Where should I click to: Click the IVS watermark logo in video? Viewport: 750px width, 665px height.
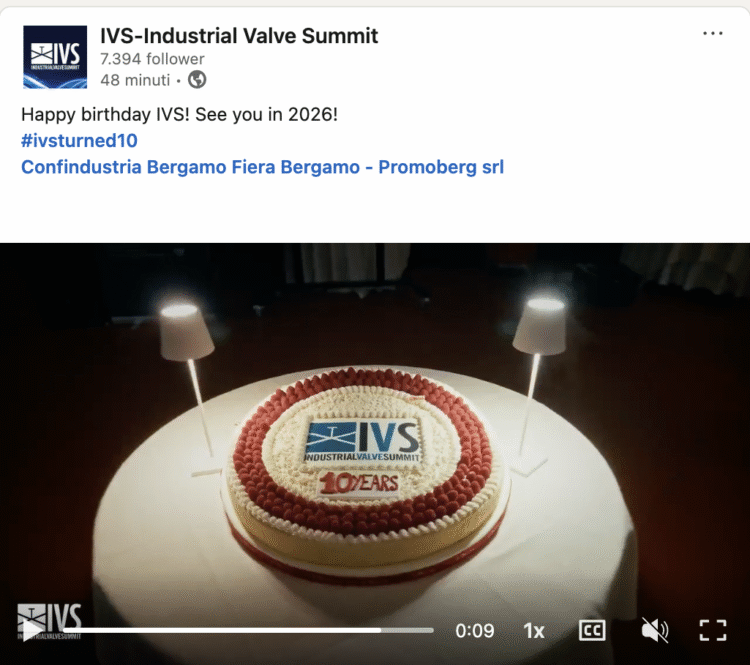(50, 621)
